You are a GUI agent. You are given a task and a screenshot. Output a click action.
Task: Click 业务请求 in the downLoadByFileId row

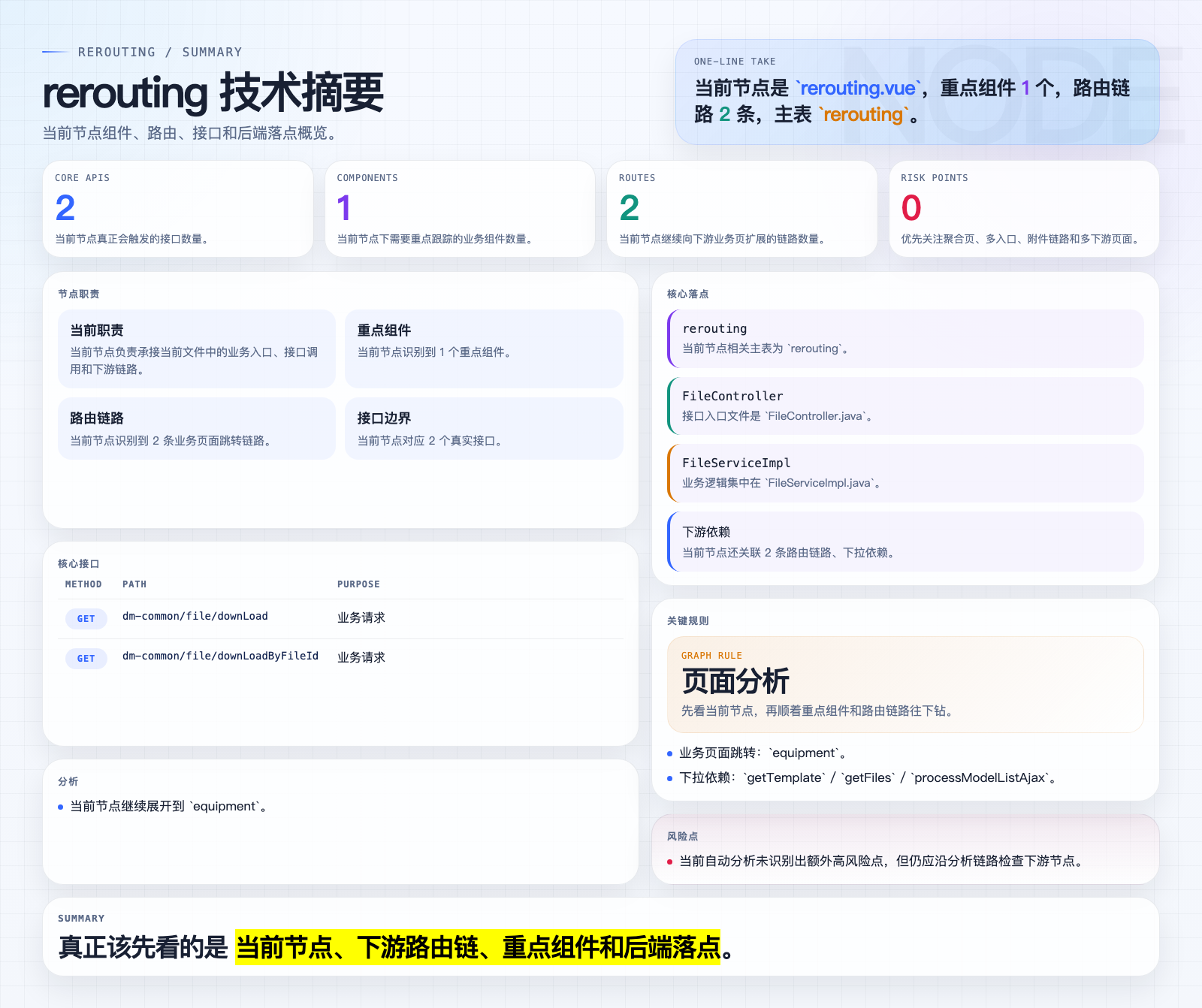[x=361, y=657]
